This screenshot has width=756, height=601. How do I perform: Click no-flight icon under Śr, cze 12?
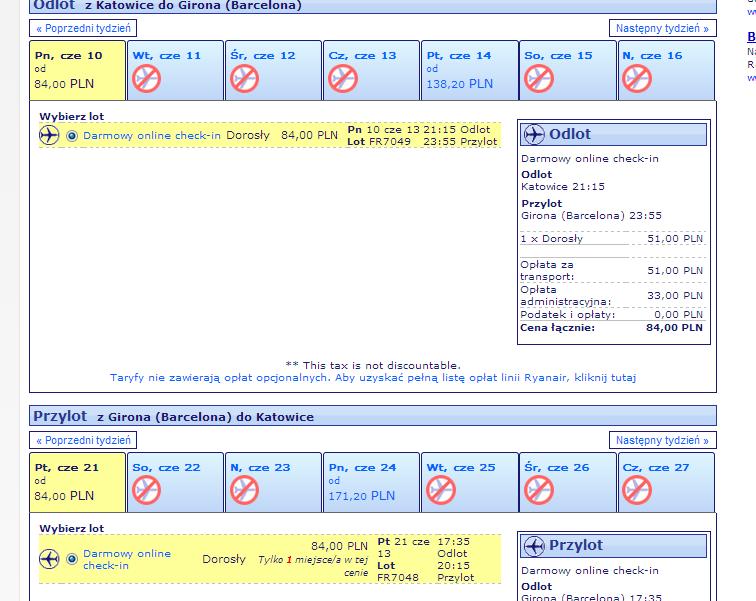(x=244, y=79)
